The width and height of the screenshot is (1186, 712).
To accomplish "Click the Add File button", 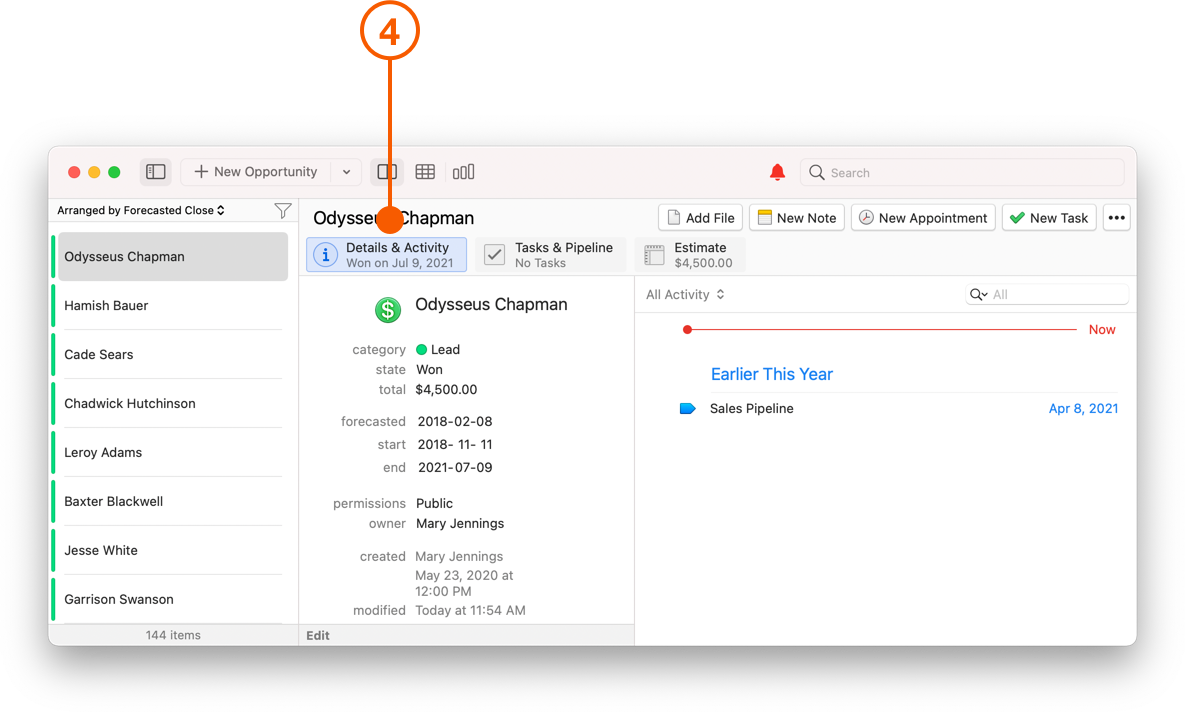I will point(700,218).
